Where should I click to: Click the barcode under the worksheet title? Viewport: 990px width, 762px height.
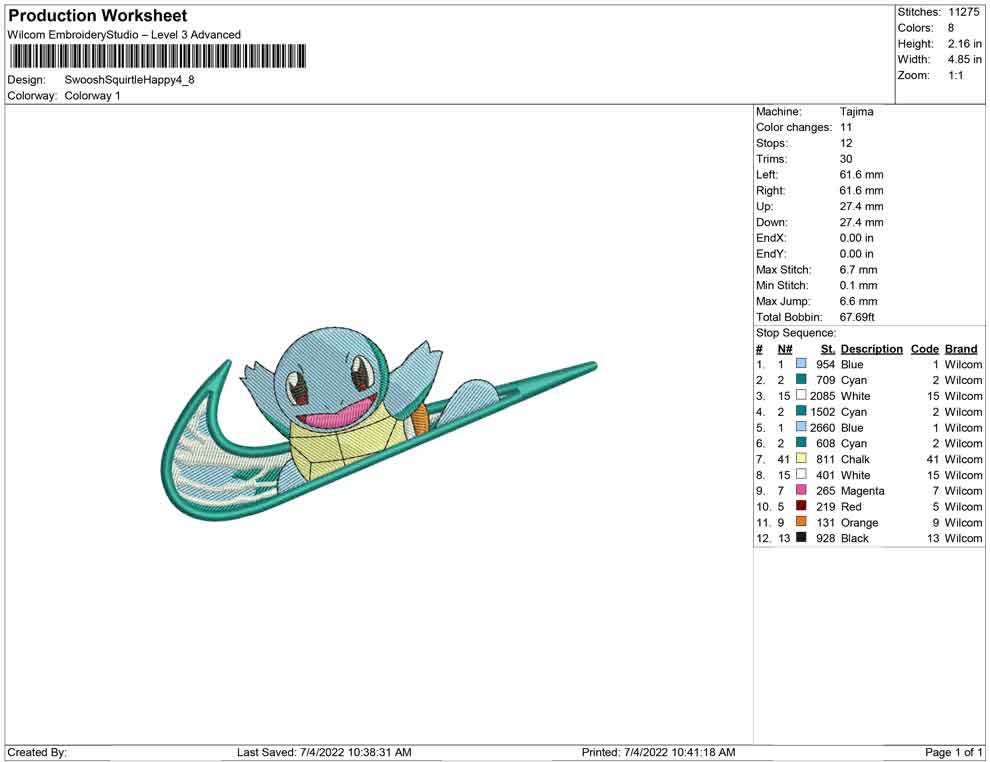click(158, 56)
